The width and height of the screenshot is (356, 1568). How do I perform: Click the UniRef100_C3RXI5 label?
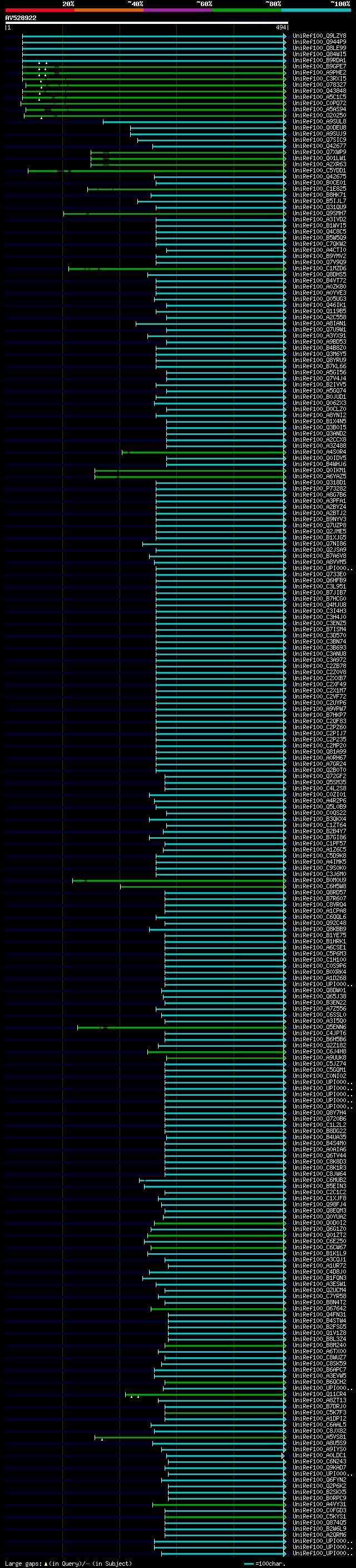click(319, 78)
